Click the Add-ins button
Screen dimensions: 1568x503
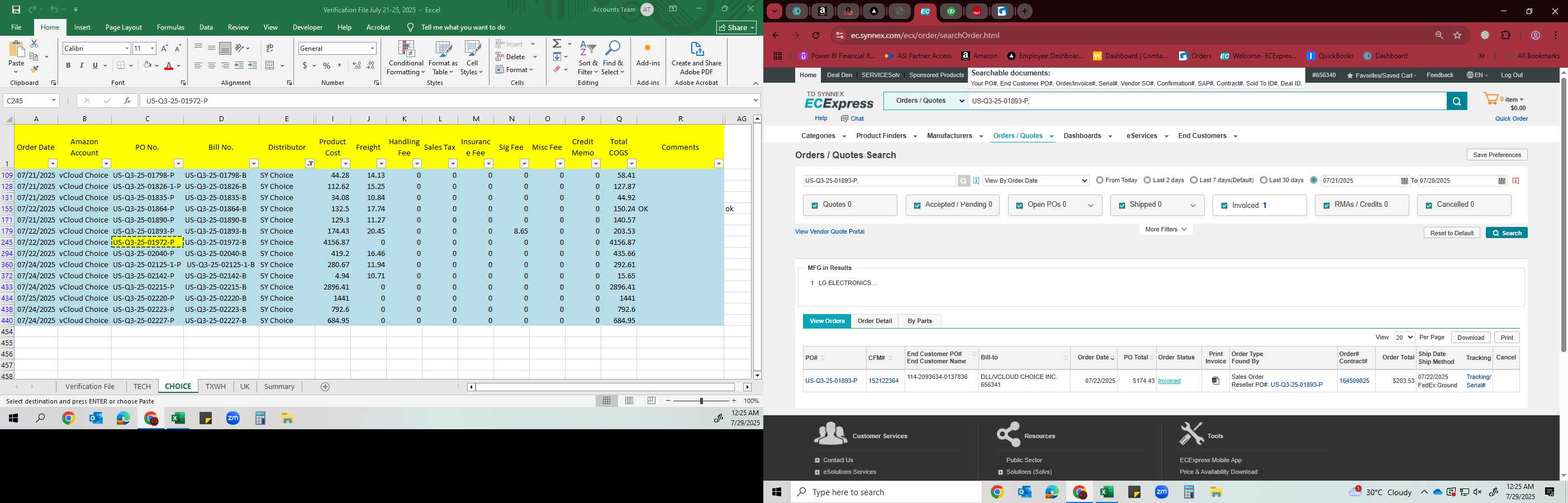(x=648, y=55)
